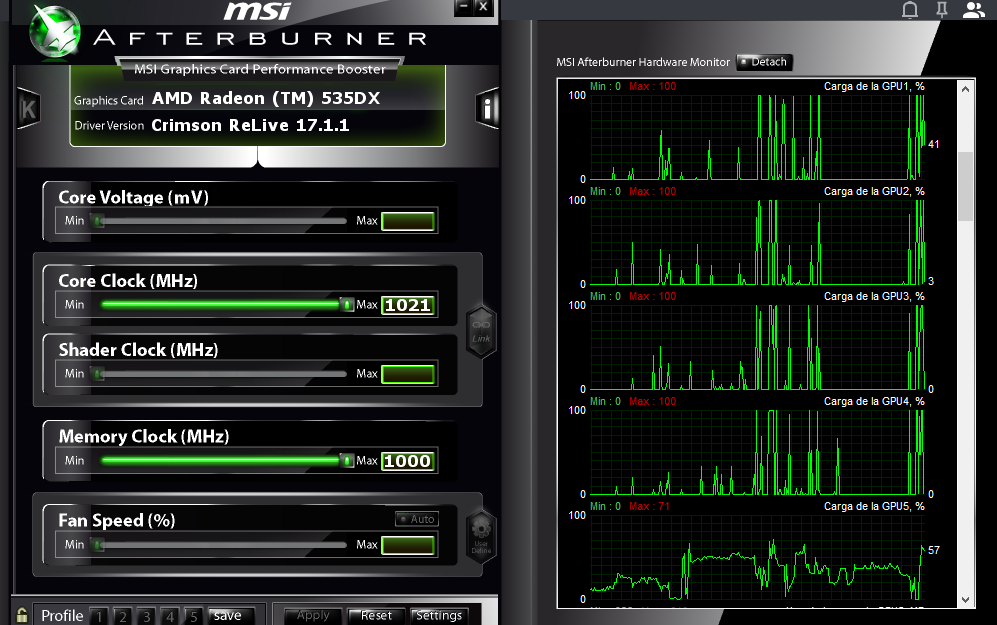This screenshot has height=625, width=997.
Task: Click the hardware monitor scrollbar thumb
Action: (x=965, y=186)
